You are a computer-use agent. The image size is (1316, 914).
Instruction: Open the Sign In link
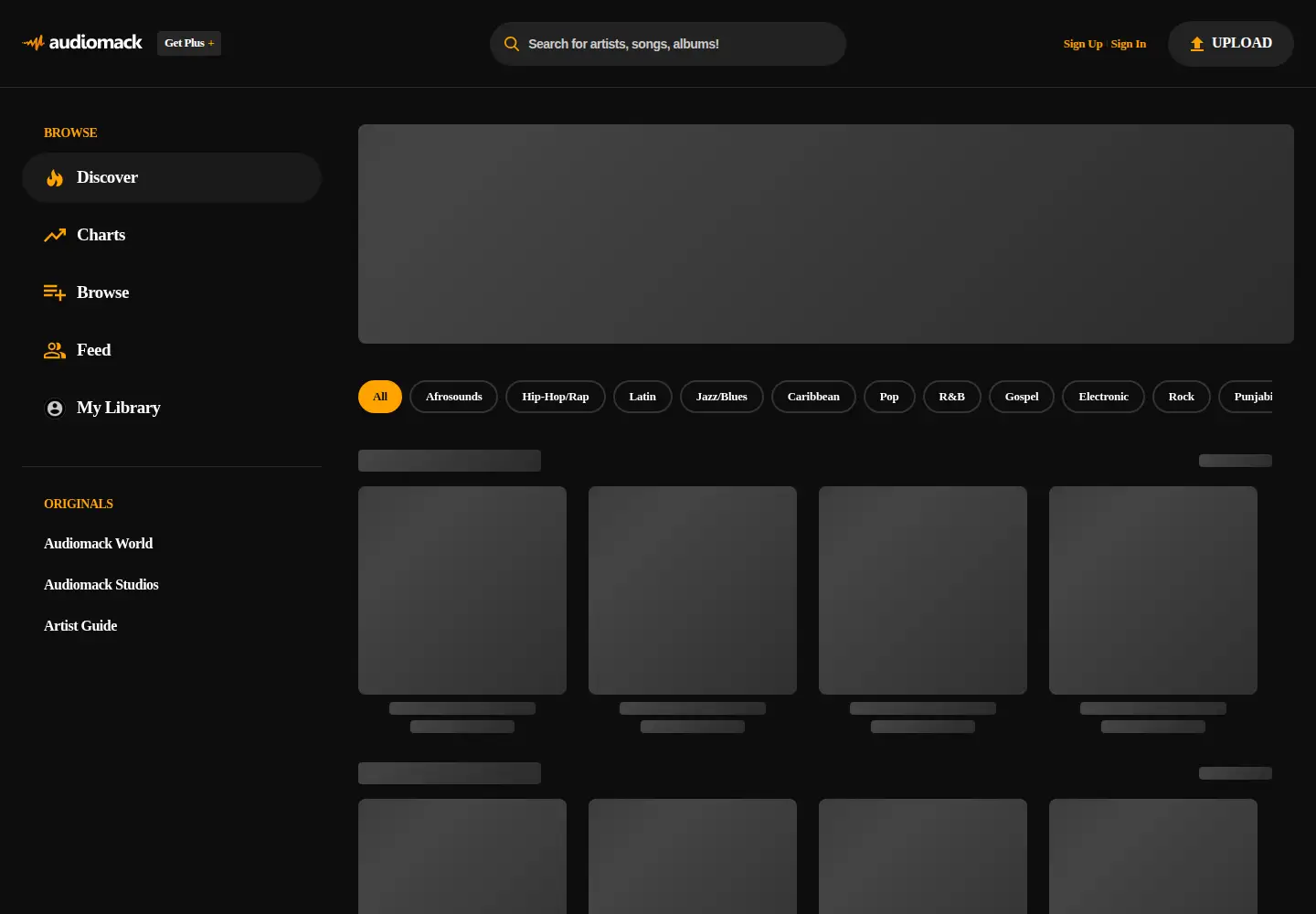point(1129,44)
